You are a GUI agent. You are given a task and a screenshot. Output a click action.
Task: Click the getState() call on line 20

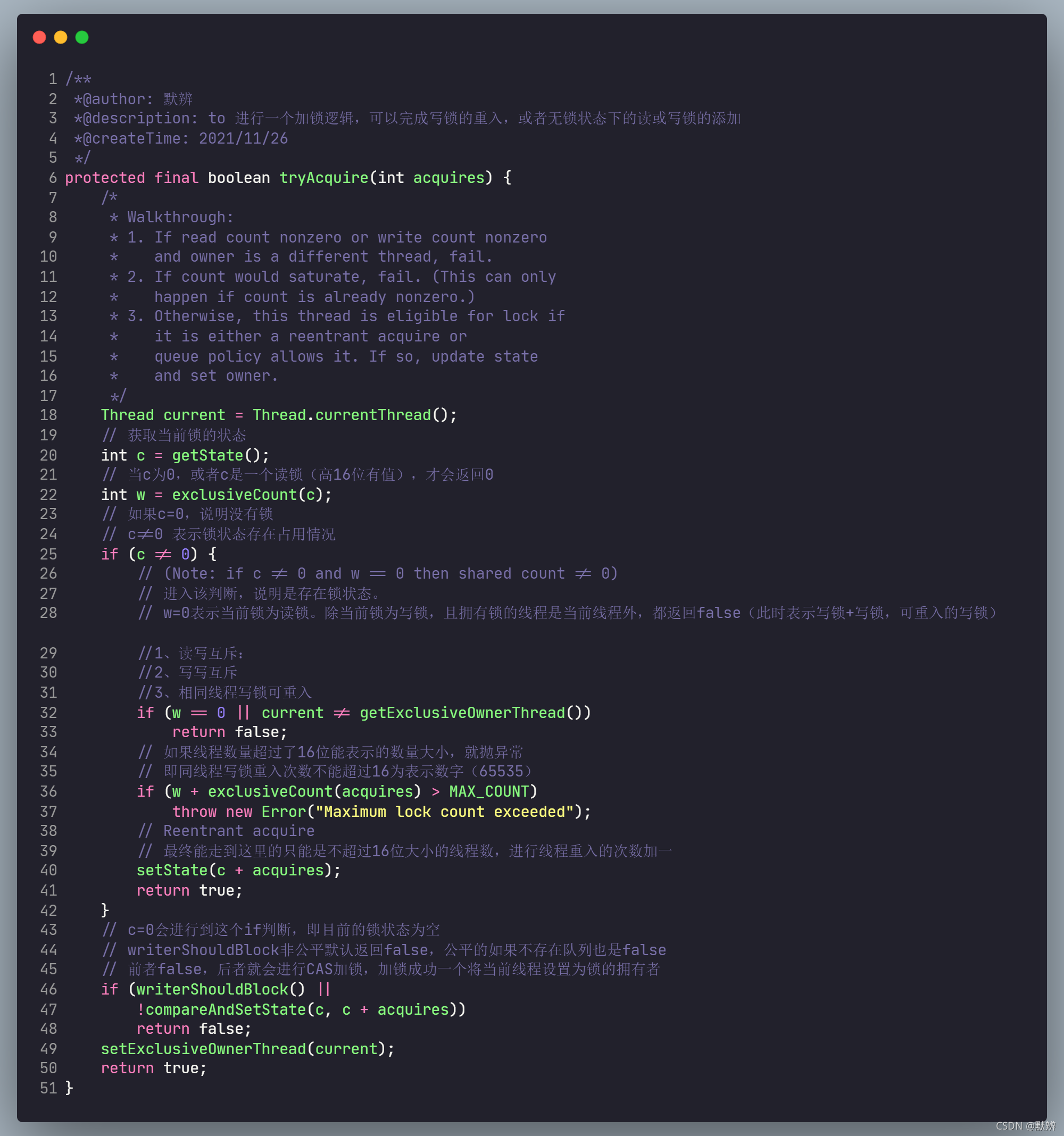[x=215, y=455]
